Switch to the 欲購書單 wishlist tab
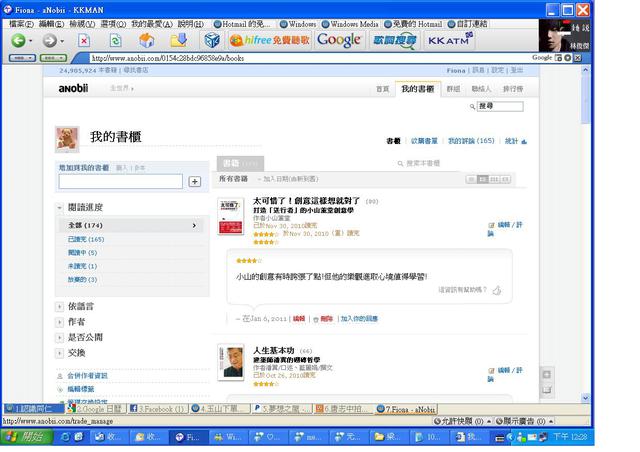The image size is (640, 452). click(424, 141)
